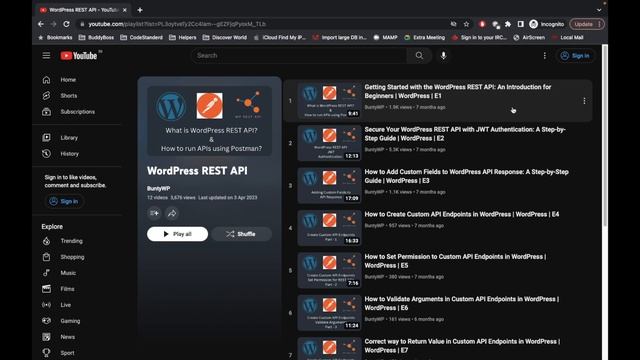Click thumbnail of video with 11:24 duration
Screen dimensions: 640x360
(329, 313)
